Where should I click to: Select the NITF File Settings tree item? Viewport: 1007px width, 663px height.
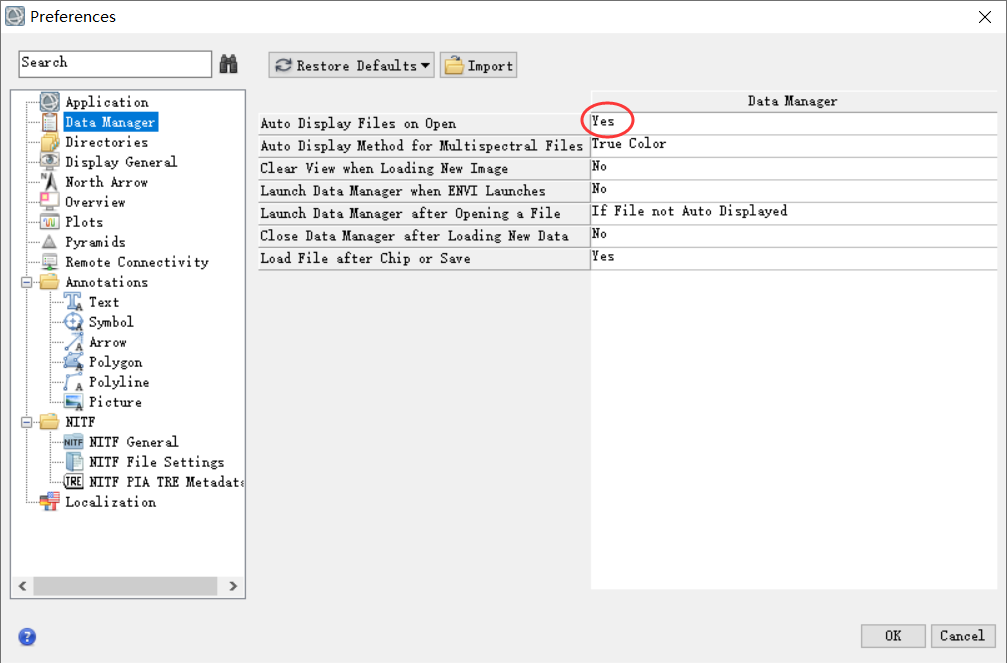(157, 462)
